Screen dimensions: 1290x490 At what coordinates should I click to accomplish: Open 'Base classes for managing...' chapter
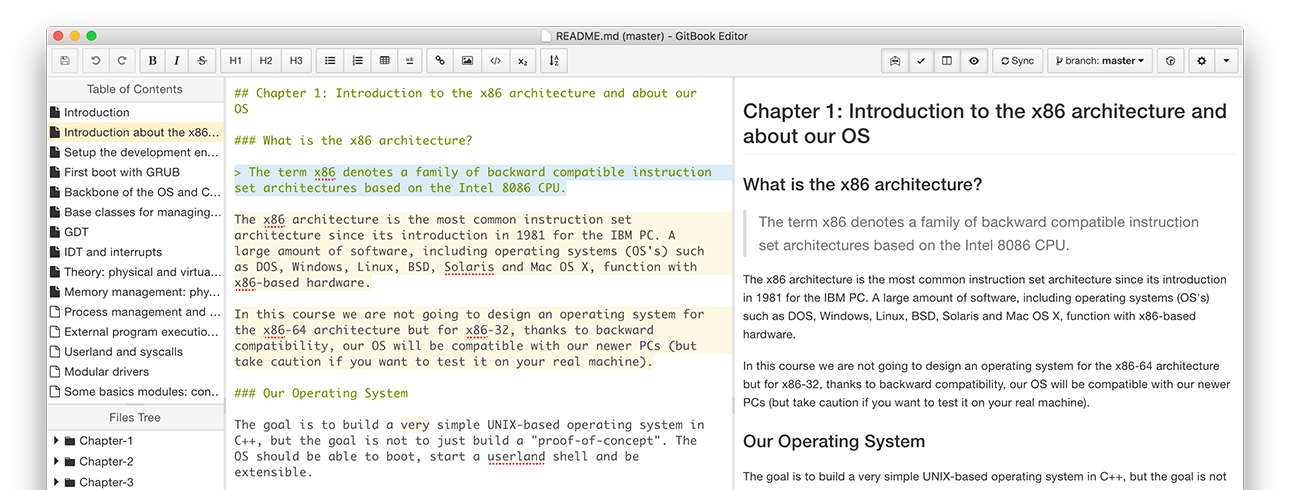(x=135, y=212)
